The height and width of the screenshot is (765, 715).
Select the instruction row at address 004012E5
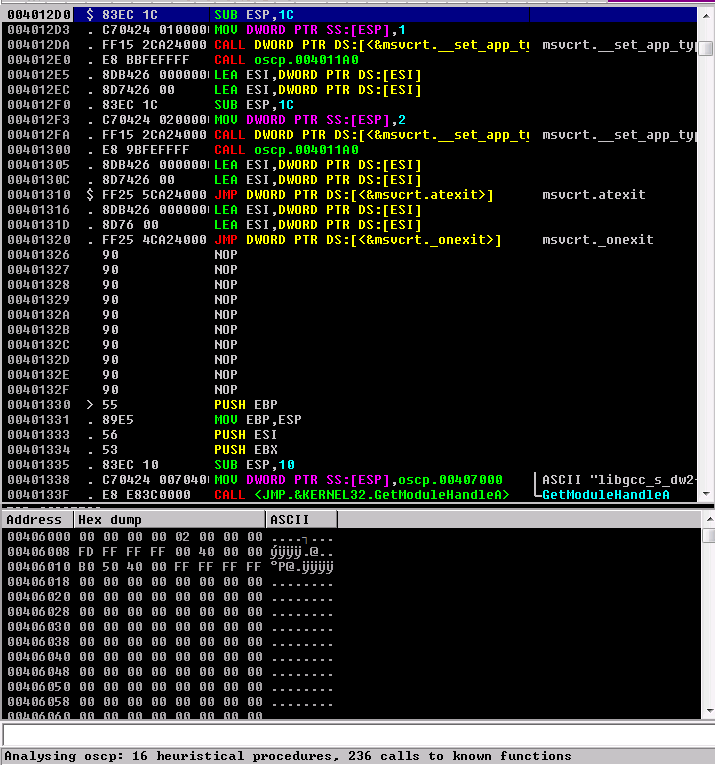pyautogui.click(x=349, y=75)
